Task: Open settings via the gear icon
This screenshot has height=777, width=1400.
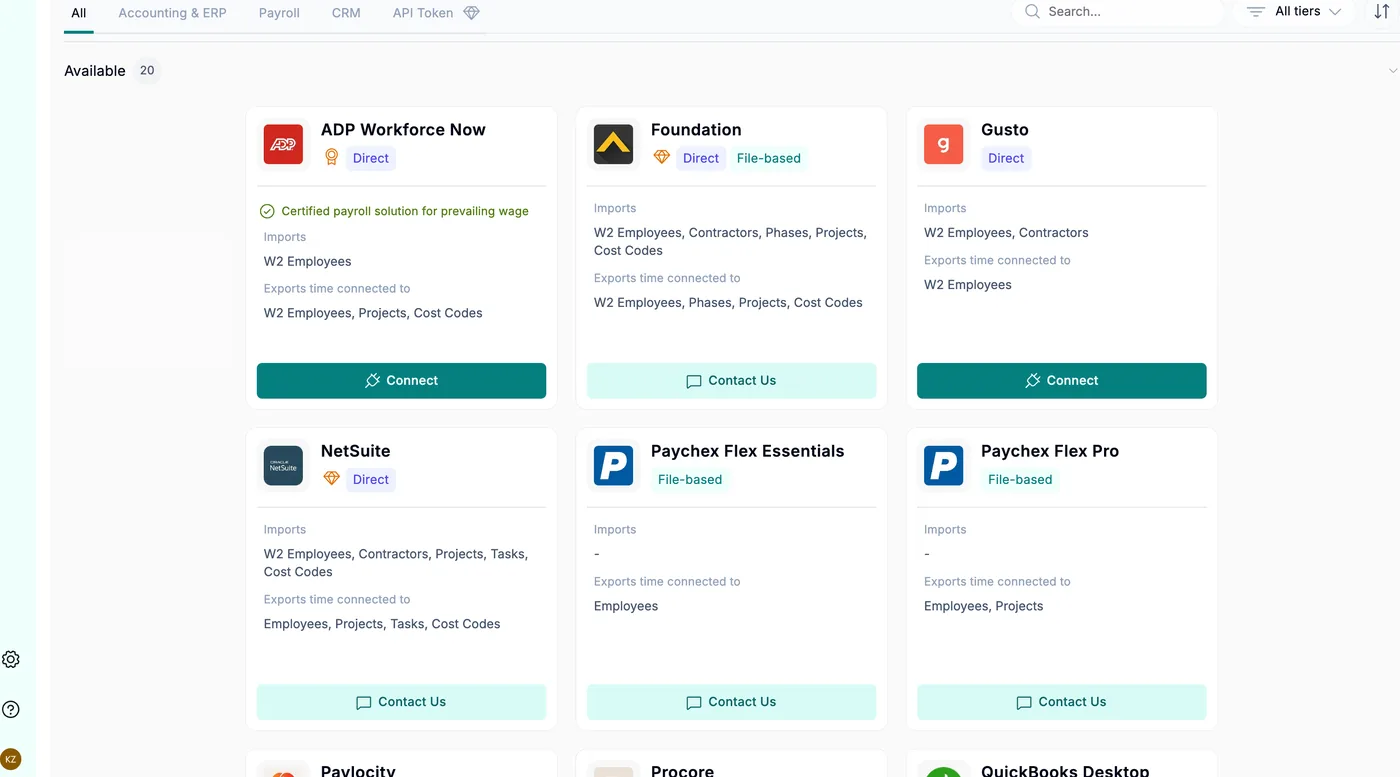Action: click(x=11, y=659)
